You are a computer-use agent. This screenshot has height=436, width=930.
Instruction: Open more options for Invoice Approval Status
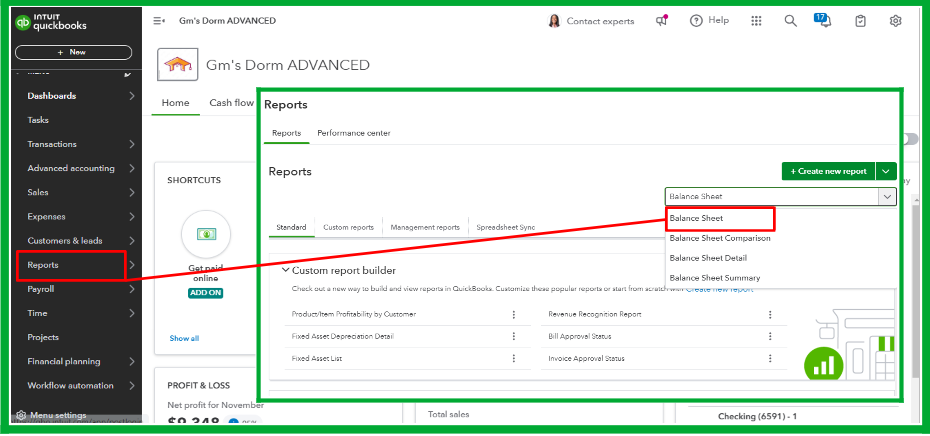(x=770, y=358)
